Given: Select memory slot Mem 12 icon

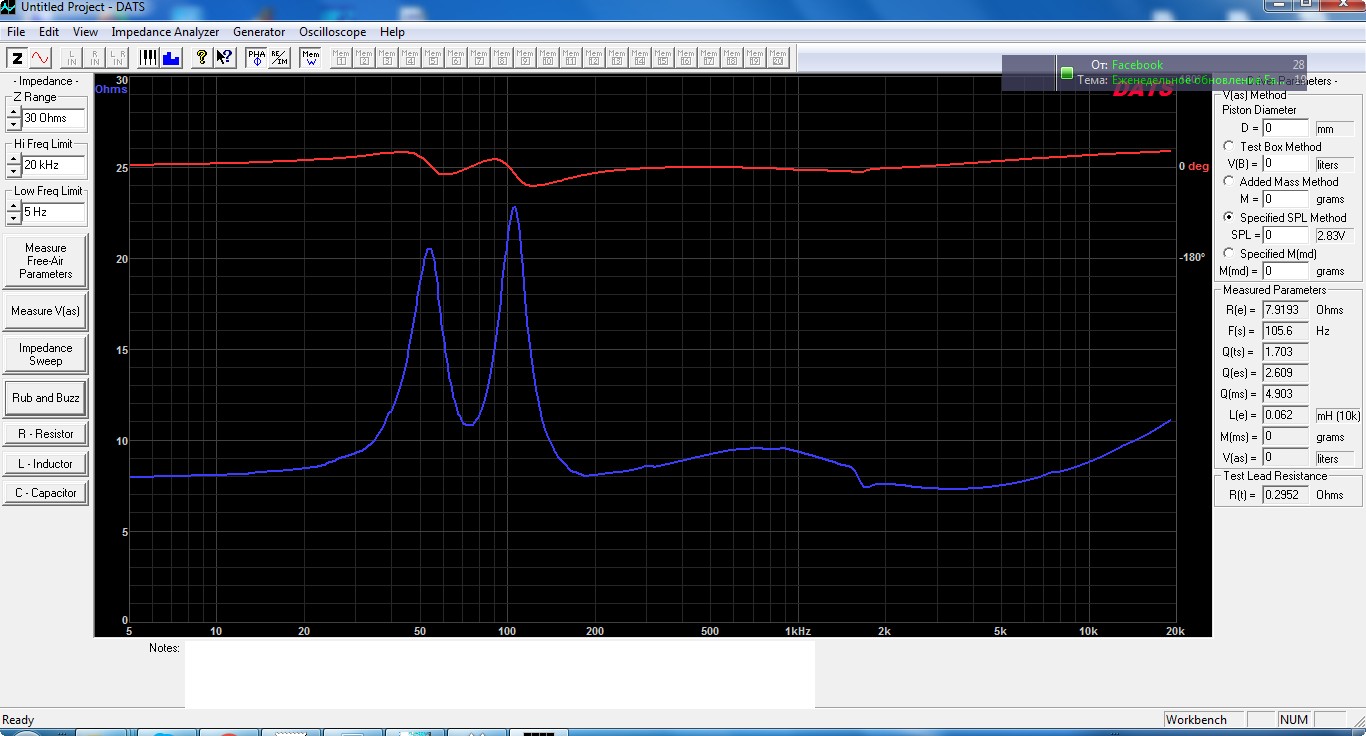Looking at the screenshot, I should [594, 58].
